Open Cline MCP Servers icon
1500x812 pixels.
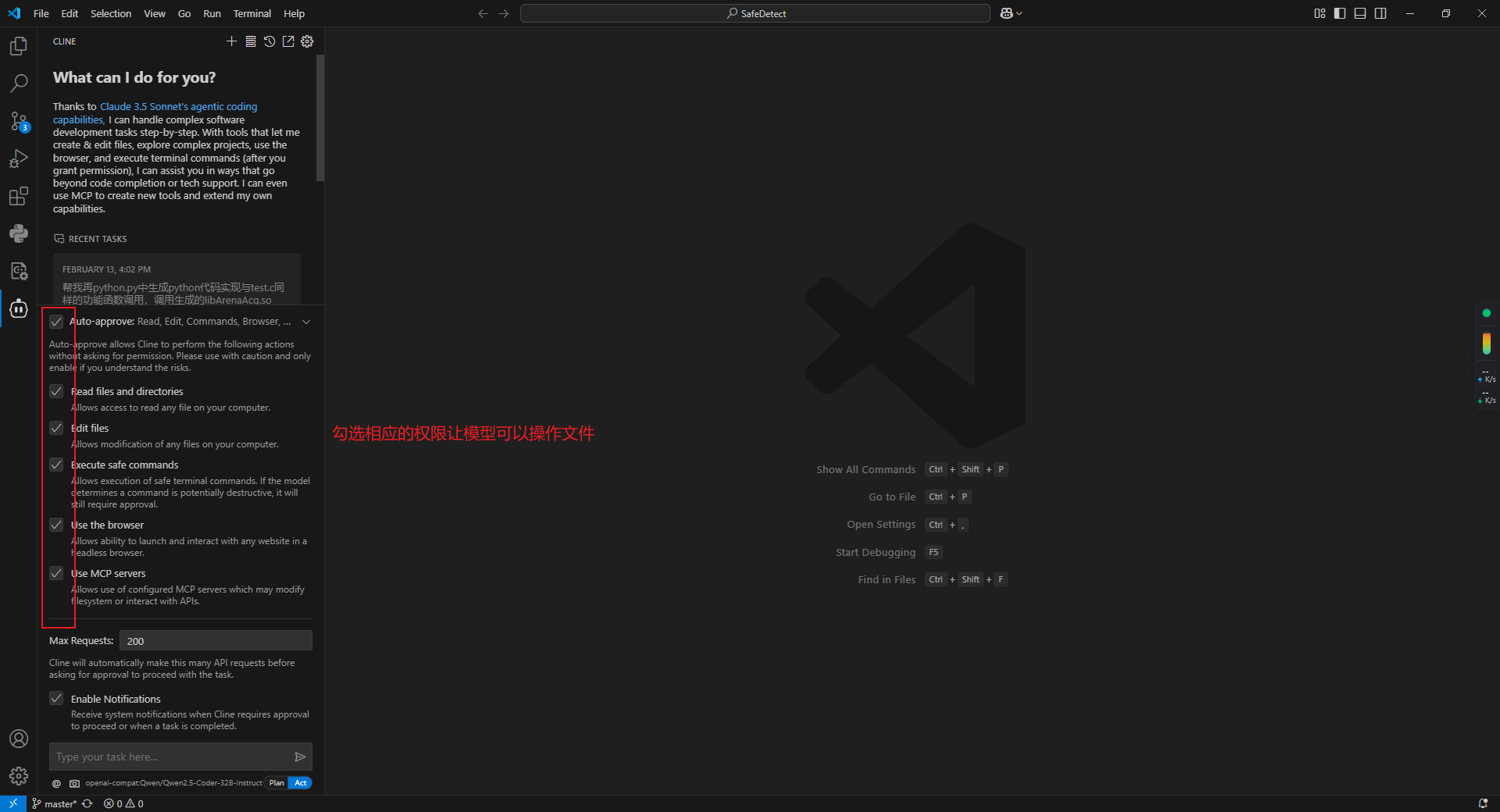point(251,41)
